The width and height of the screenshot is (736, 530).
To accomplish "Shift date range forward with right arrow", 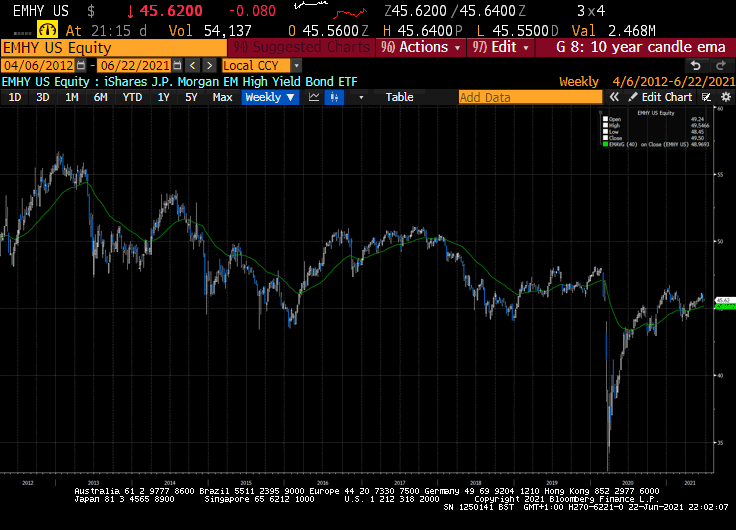I will [x=209, y=65].
